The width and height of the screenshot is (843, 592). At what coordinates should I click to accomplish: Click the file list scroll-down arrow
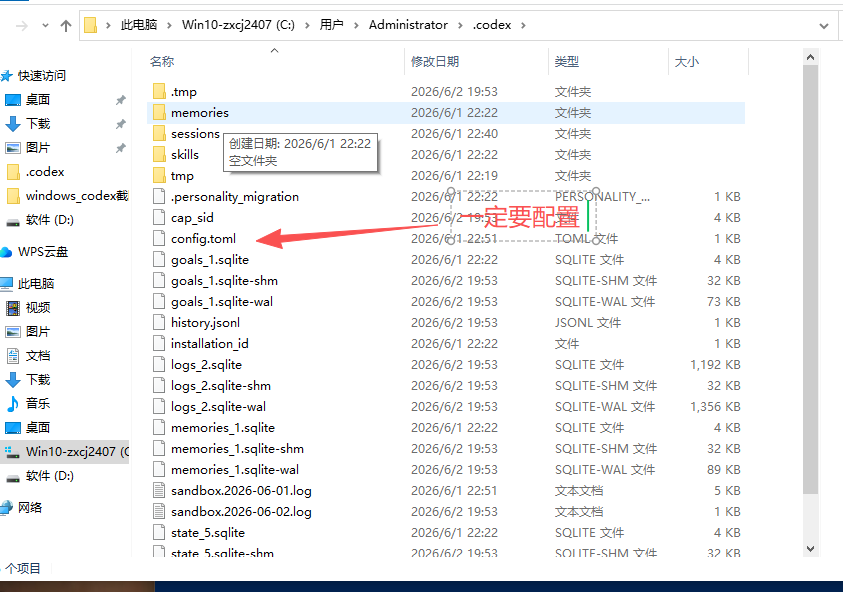point(811,549)
